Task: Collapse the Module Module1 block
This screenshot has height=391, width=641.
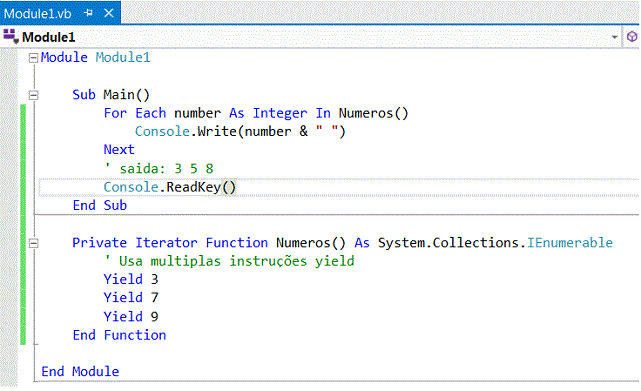Action: [33, 58]
